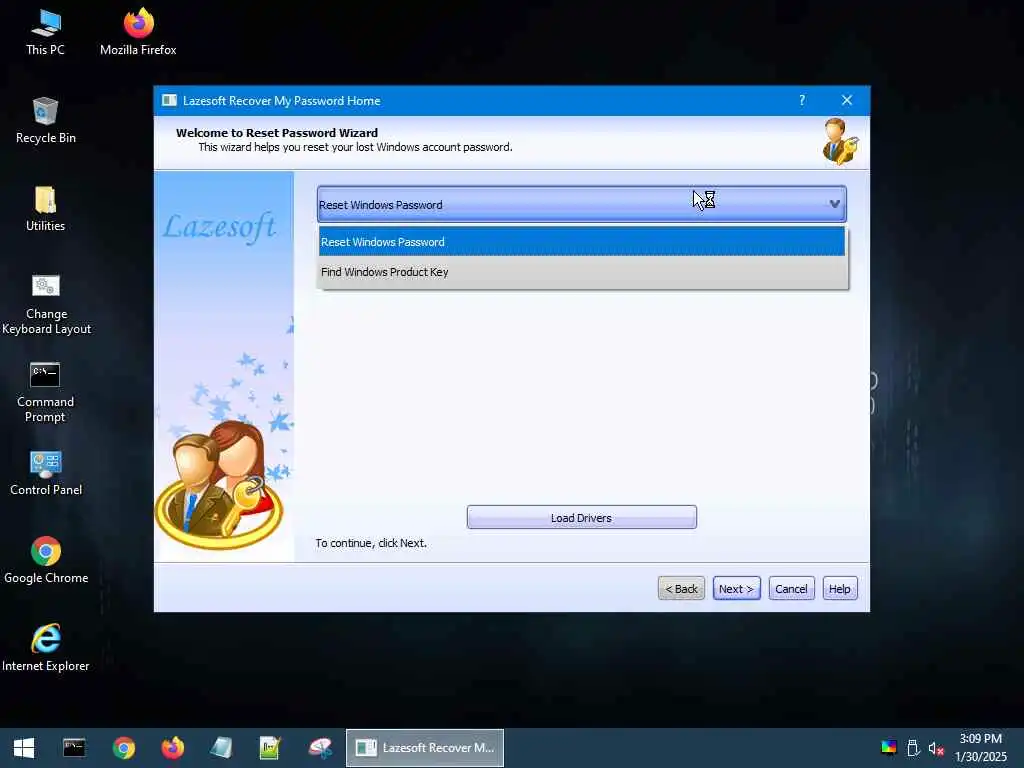Open This PC desktop icon
The width and height of the screenshot is (1024, 768).
pos(45,33)
